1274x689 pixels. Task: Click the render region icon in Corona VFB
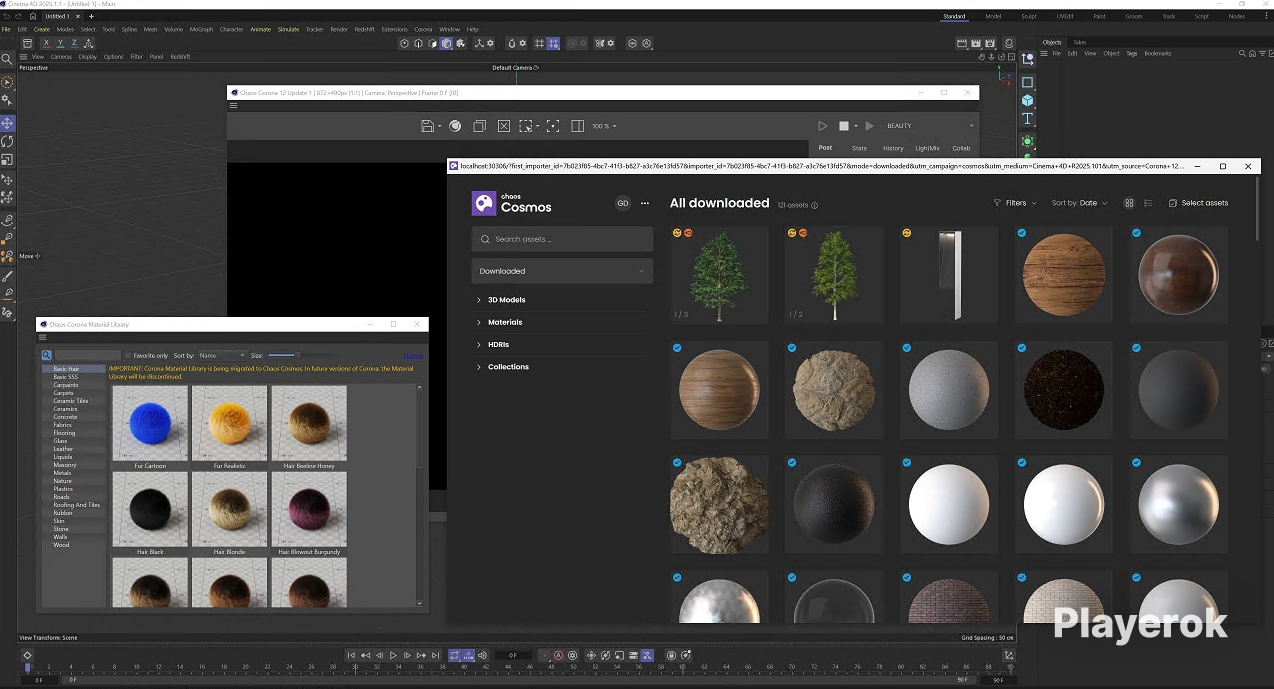(526, 126)
